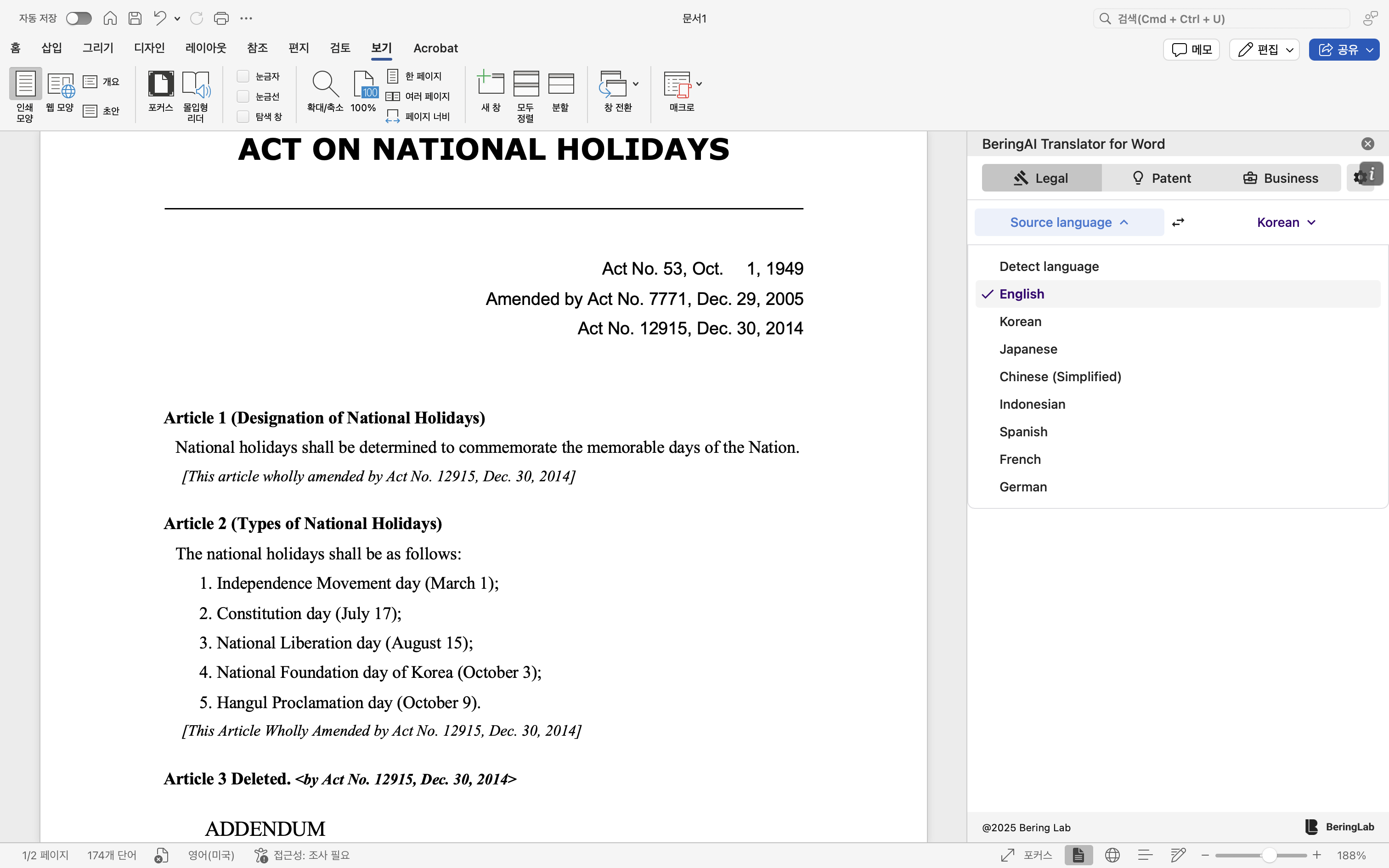The height and width of the screenshot is (868, 1389).
Task: Open the Review (검토) tab
Action: tap(340, 48)
